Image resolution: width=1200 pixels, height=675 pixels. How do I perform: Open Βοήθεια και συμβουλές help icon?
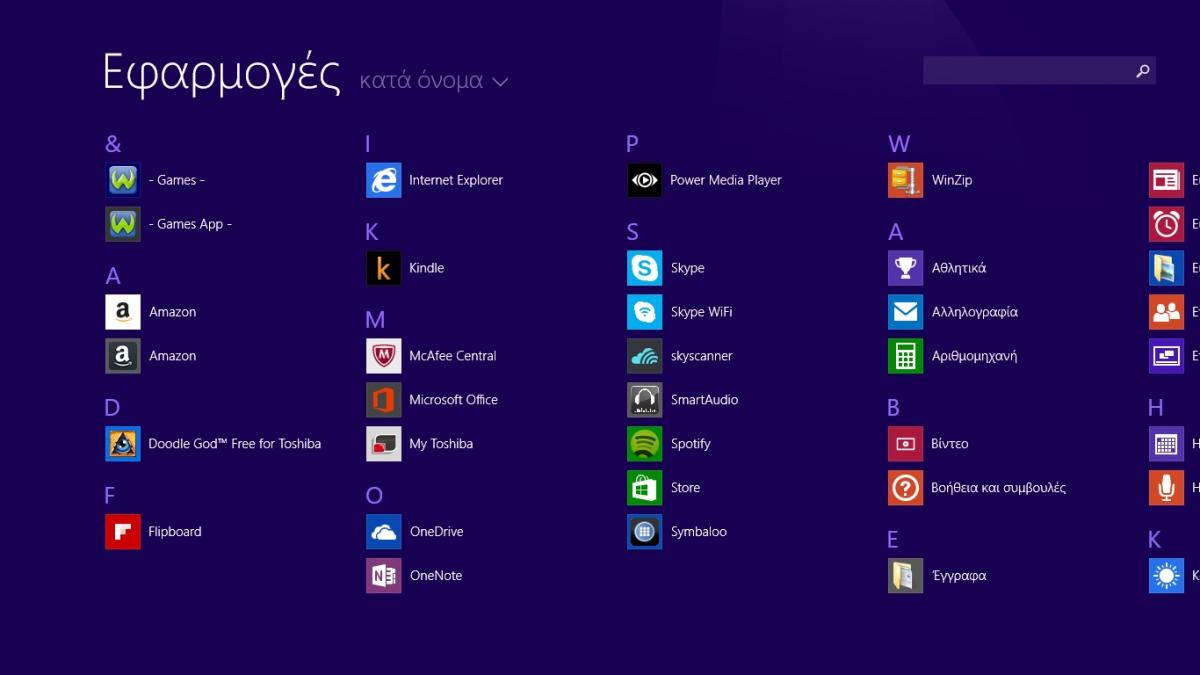tap(906, 488)
